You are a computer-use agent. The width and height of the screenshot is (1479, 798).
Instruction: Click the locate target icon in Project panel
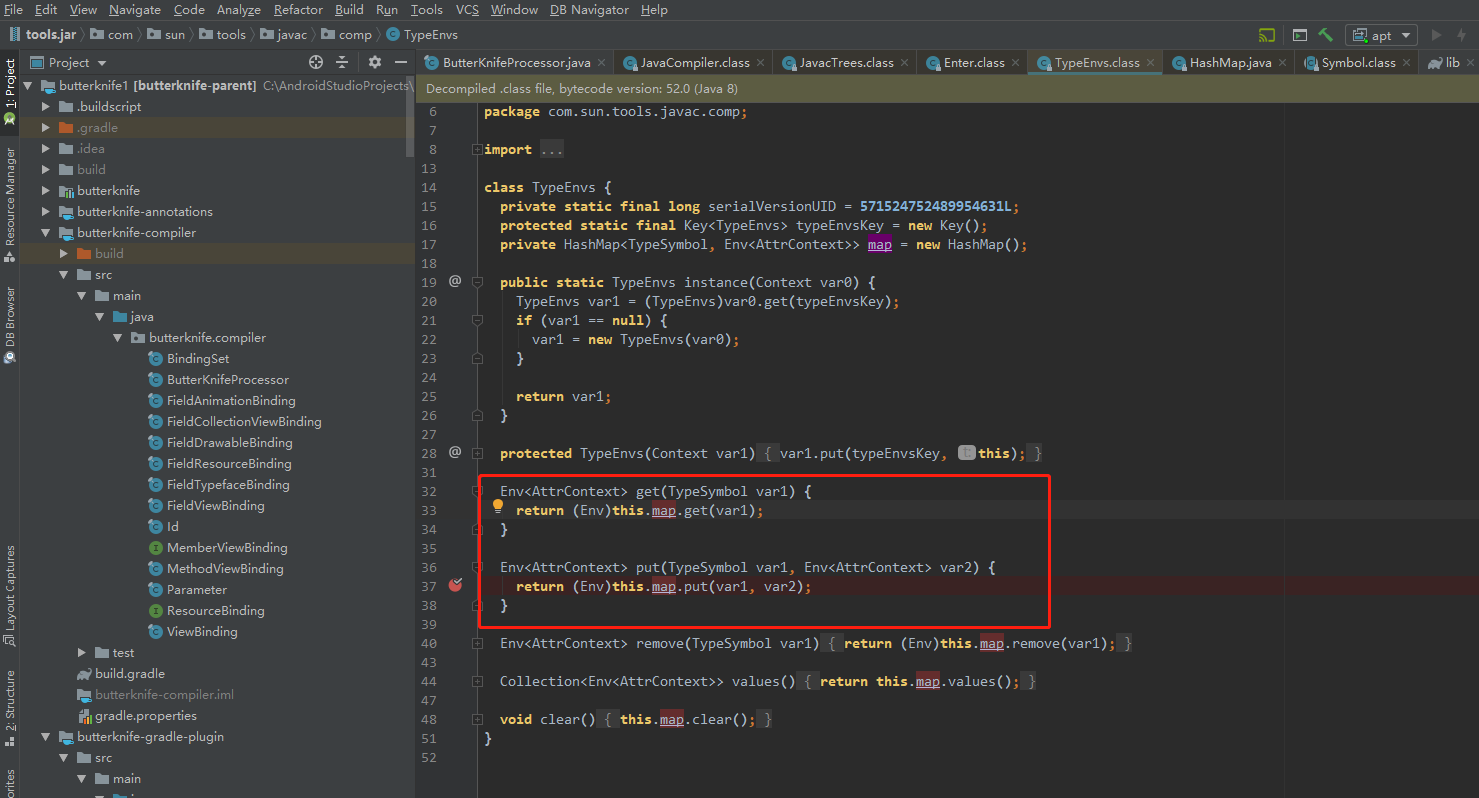tap(316, 62)
